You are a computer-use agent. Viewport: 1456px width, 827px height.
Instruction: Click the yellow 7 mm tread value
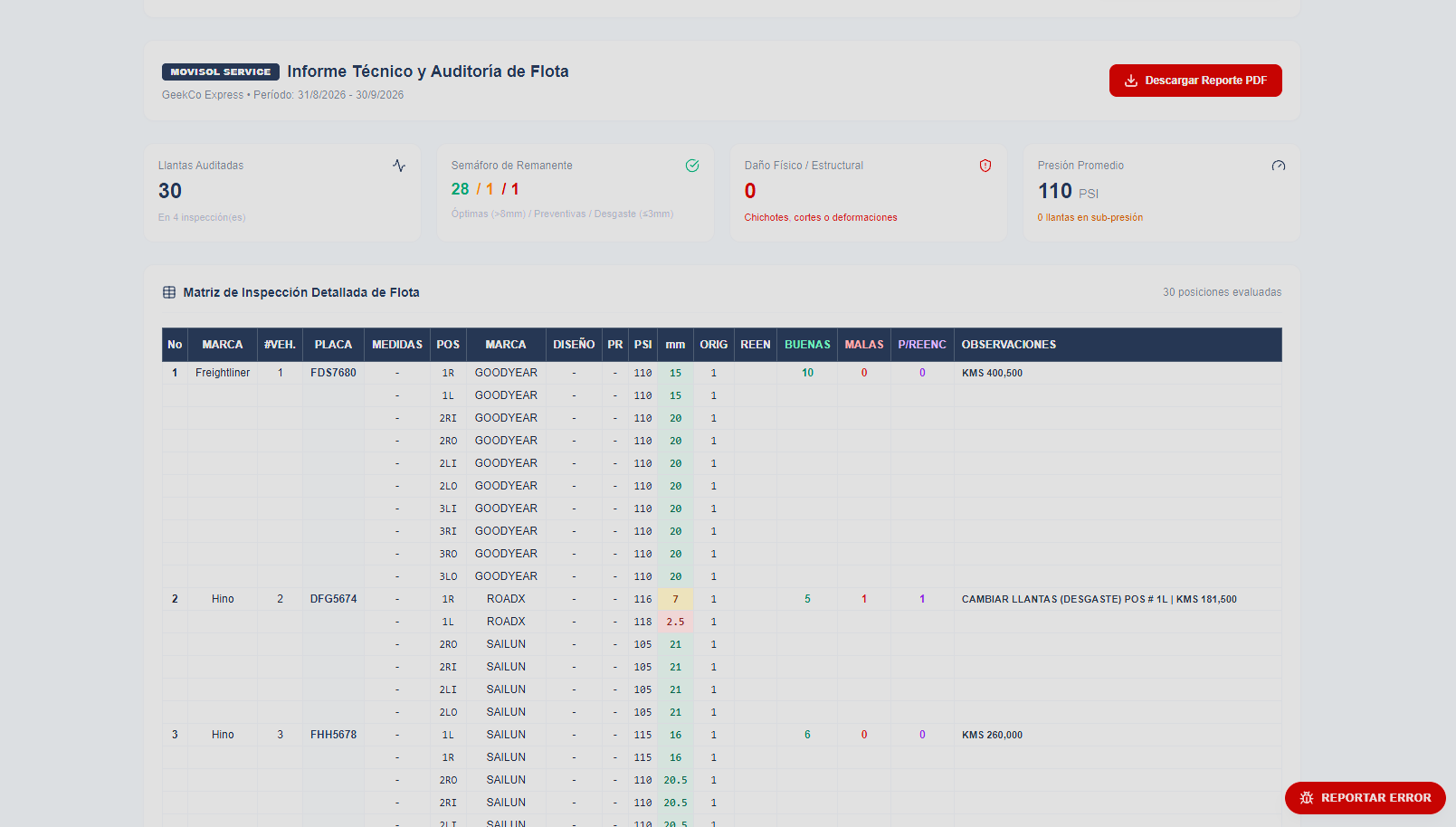(x=675, y=599)
